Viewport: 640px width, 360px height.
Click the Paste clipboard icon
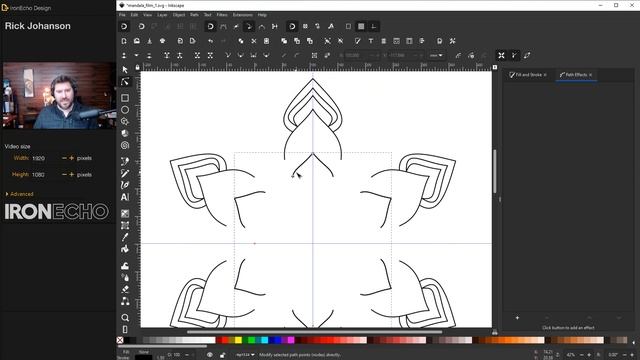coord(266,41)
